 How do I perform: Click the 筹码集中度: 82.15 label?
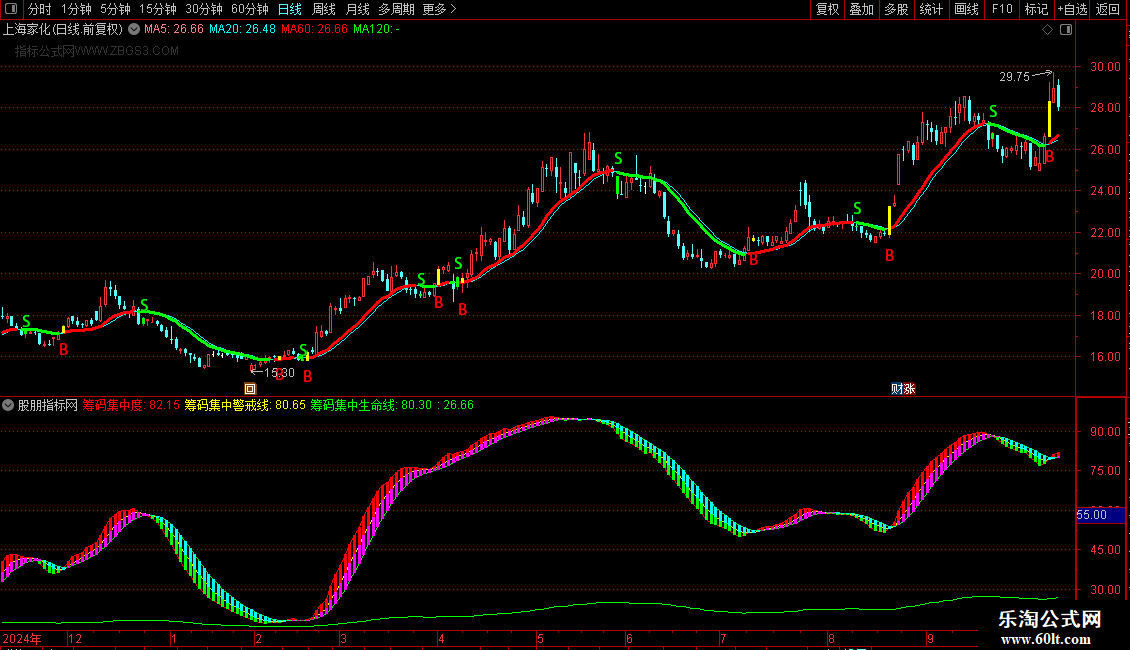[x=131, y=405]
